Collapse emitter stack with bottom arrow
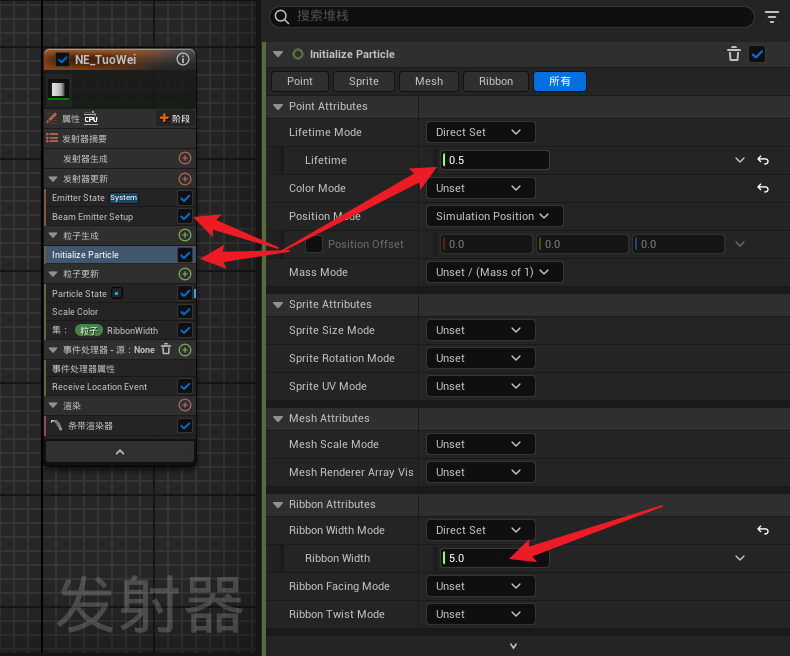The height and width of the screenshot is (656, 790). (x=120, y=452)
